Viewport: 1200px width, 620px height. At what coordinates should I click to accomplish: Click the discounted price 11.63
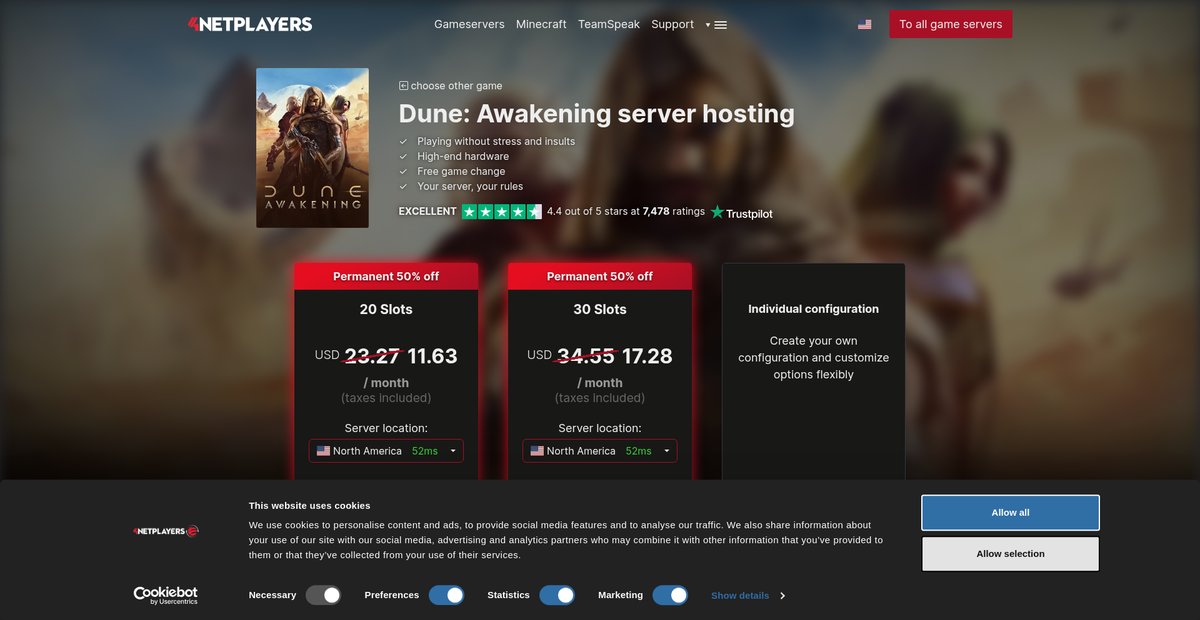click(432, 356)
